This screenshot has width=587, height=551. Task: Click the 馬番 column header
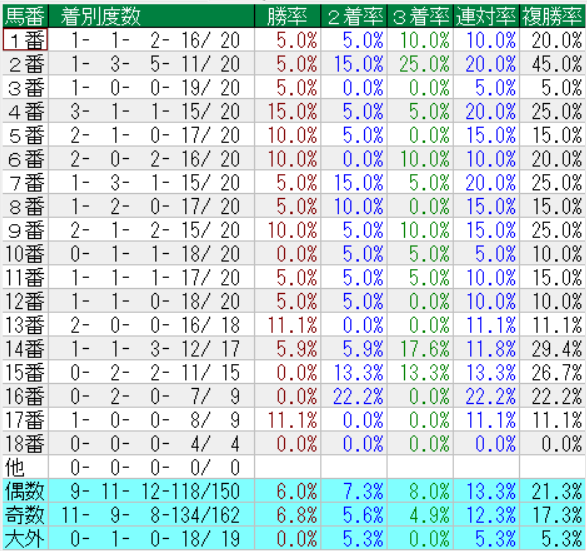[x=25, y=16]
